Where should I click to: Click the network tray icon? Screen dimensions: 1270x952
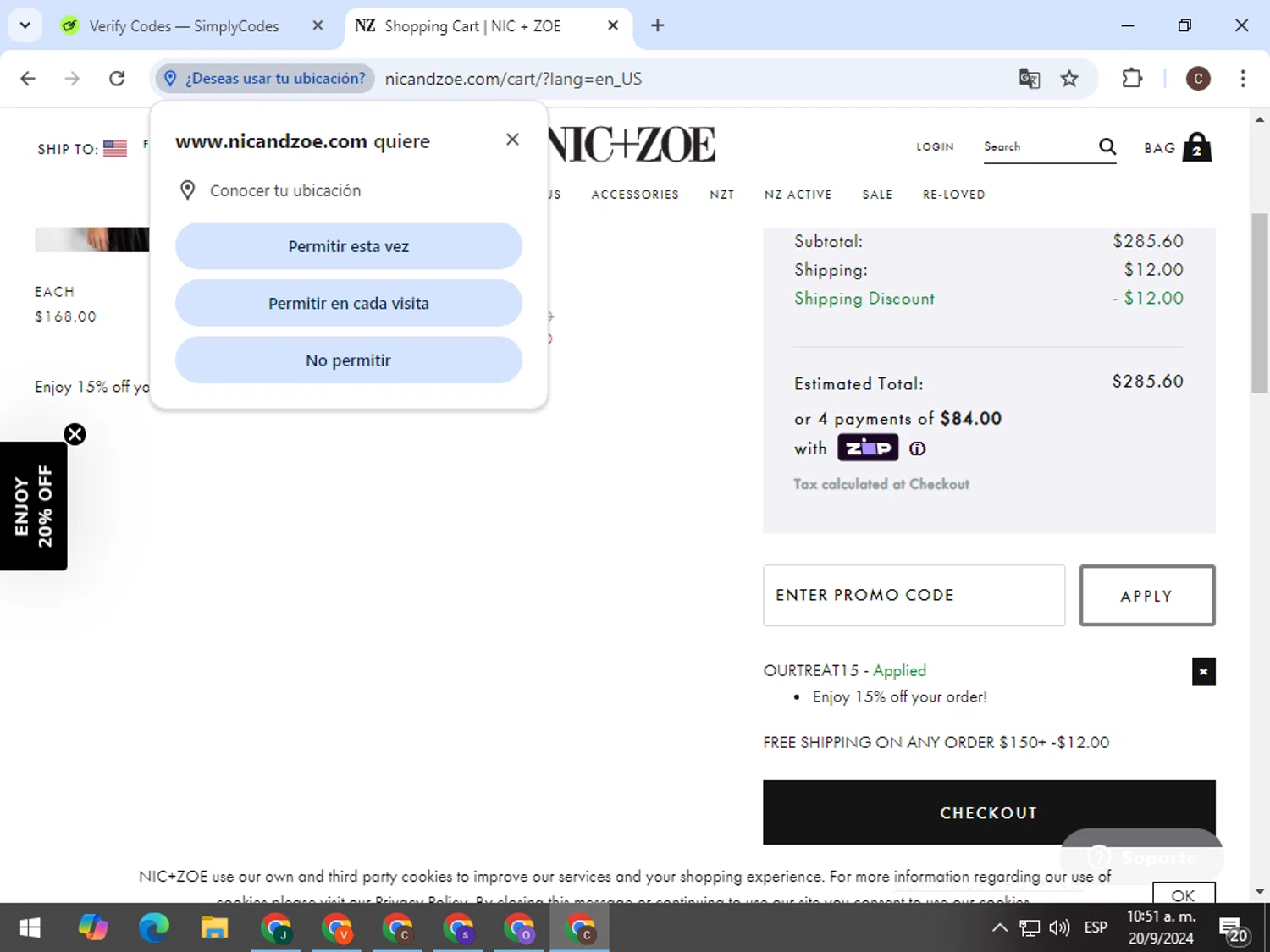click(x=1029, y=928)
